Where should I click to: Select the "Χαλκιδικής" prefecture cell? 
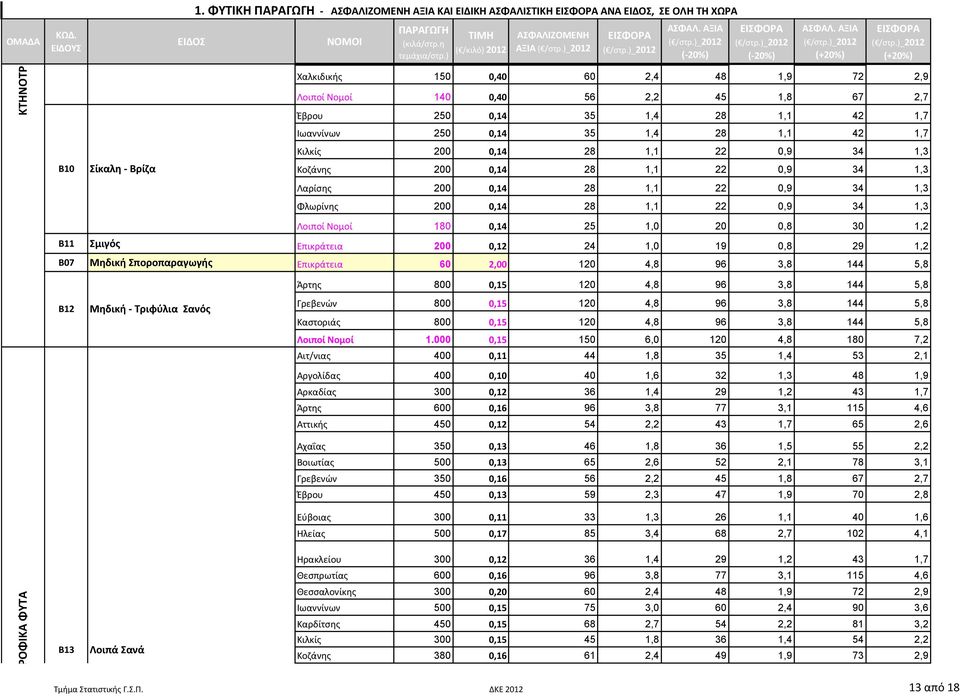tap(344, 77)
